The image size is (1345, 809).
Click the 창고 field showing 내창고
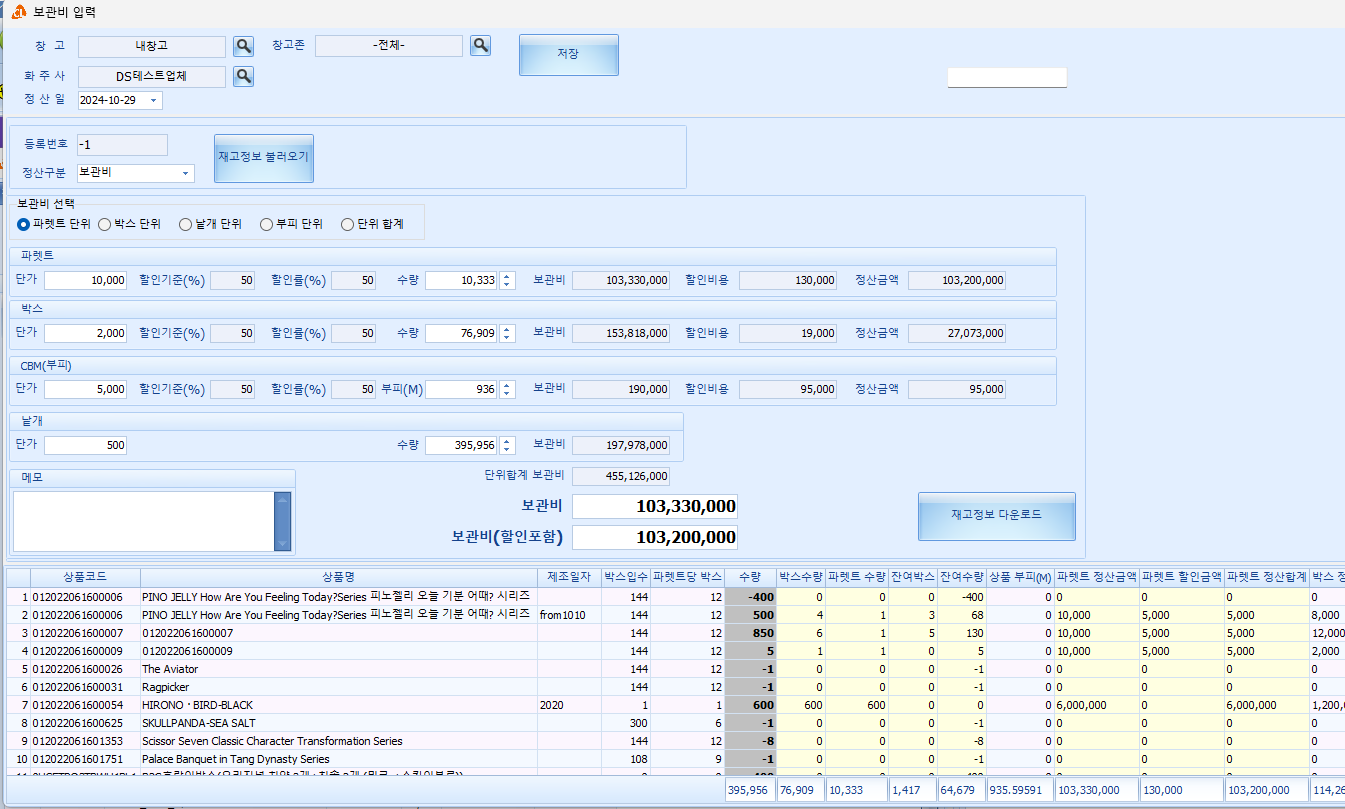(152, 46)
